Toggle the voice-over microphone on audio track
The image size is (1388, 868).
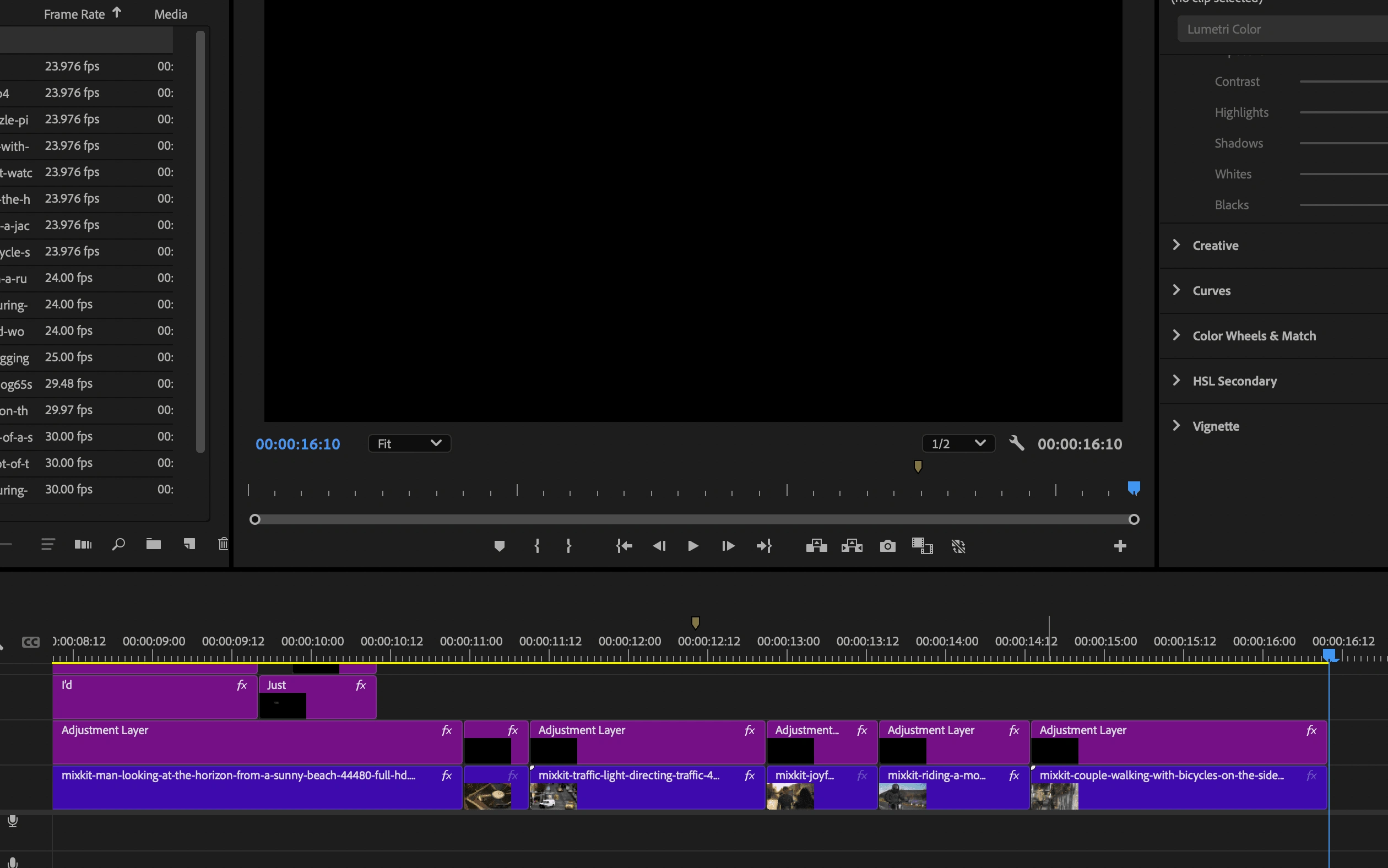point(13,821)
